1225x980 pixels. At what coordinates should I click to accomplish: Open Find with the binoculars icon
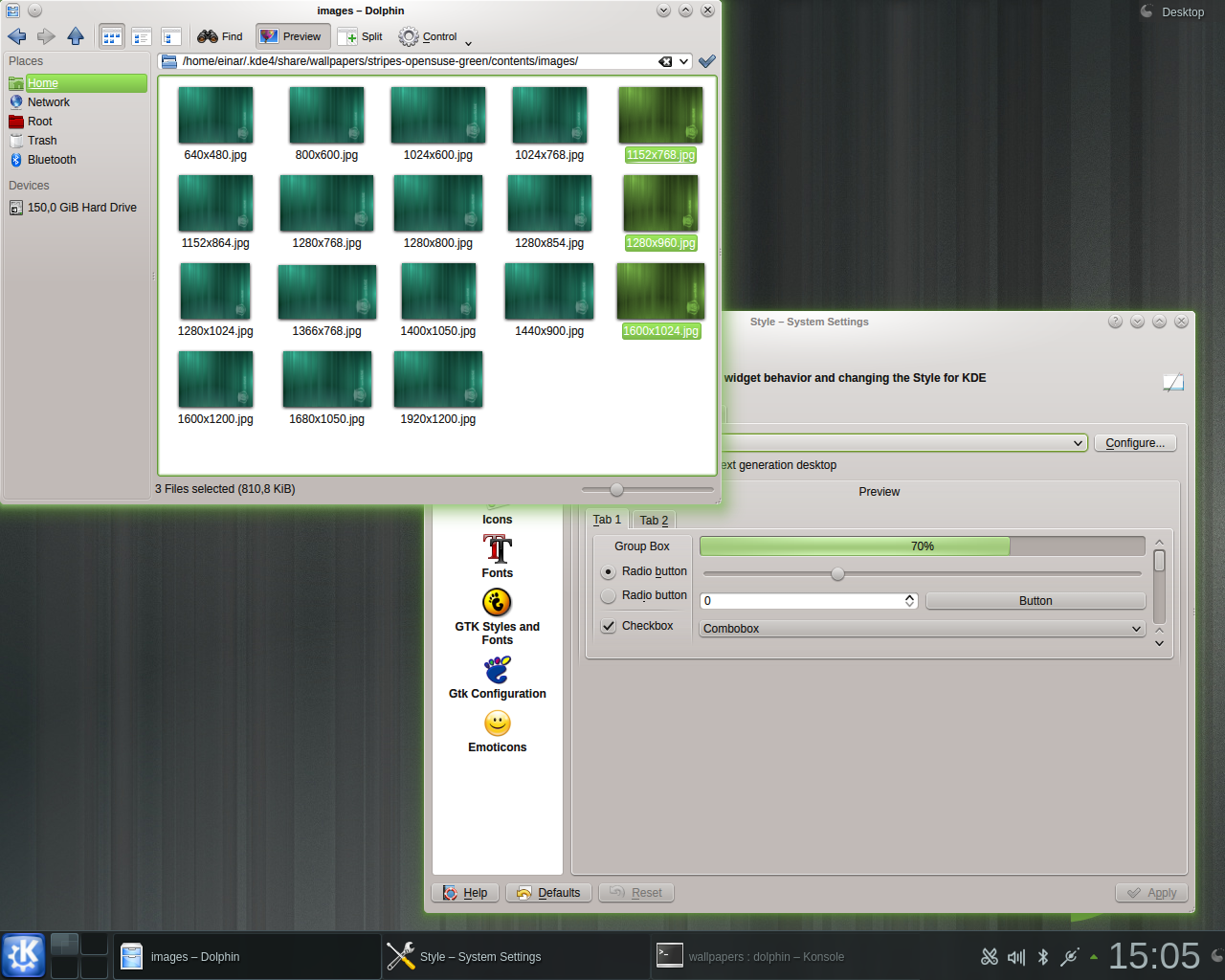coord(220,36)
